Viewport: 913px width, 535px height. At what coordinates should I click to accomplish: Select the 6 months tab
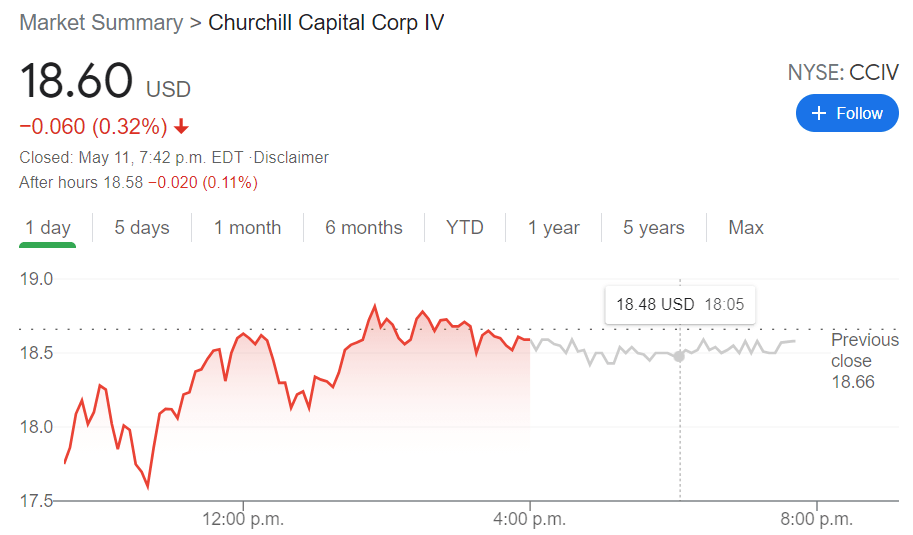tap(364, 228)
